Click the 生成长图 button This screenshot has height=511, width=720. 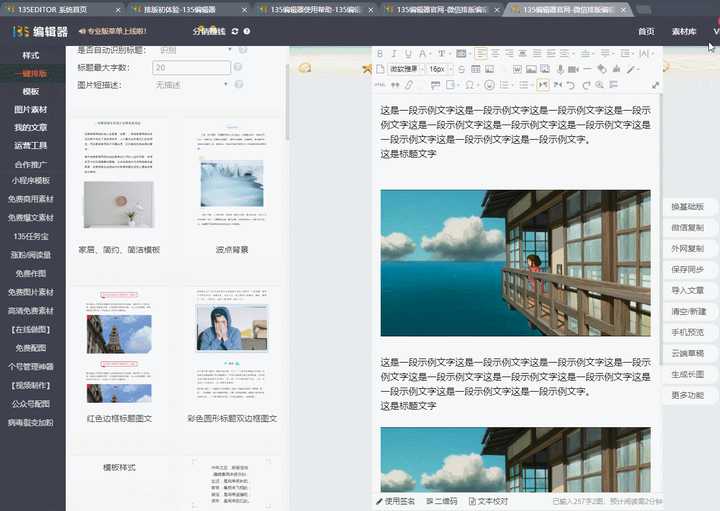point(688,374)
